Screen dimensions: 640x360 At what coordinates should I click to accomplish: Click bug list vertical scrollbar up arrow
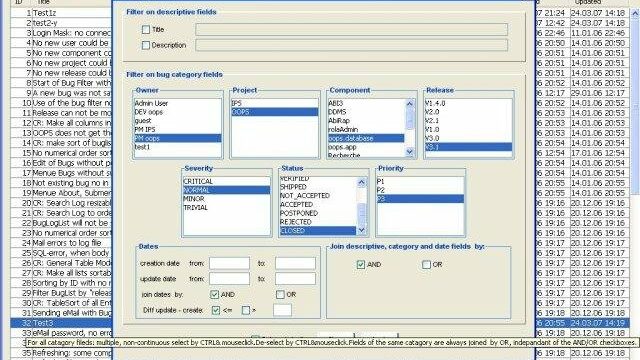635,13
